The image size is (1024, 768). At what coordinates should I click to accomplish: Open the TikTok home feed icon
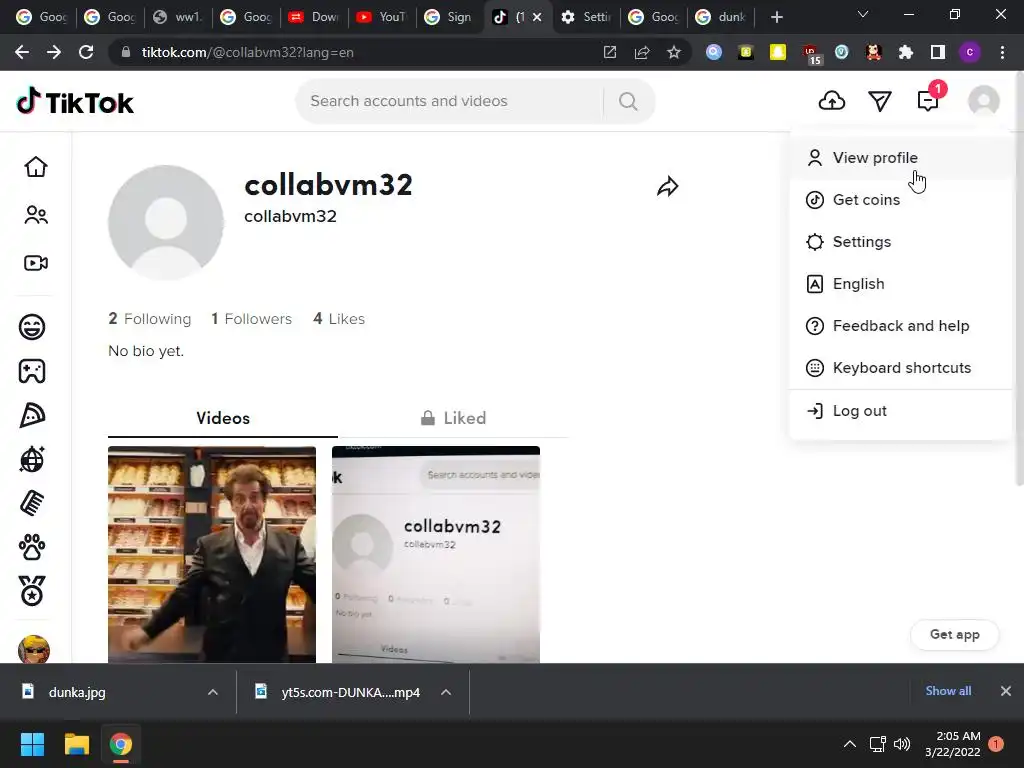tap(36, 167)
